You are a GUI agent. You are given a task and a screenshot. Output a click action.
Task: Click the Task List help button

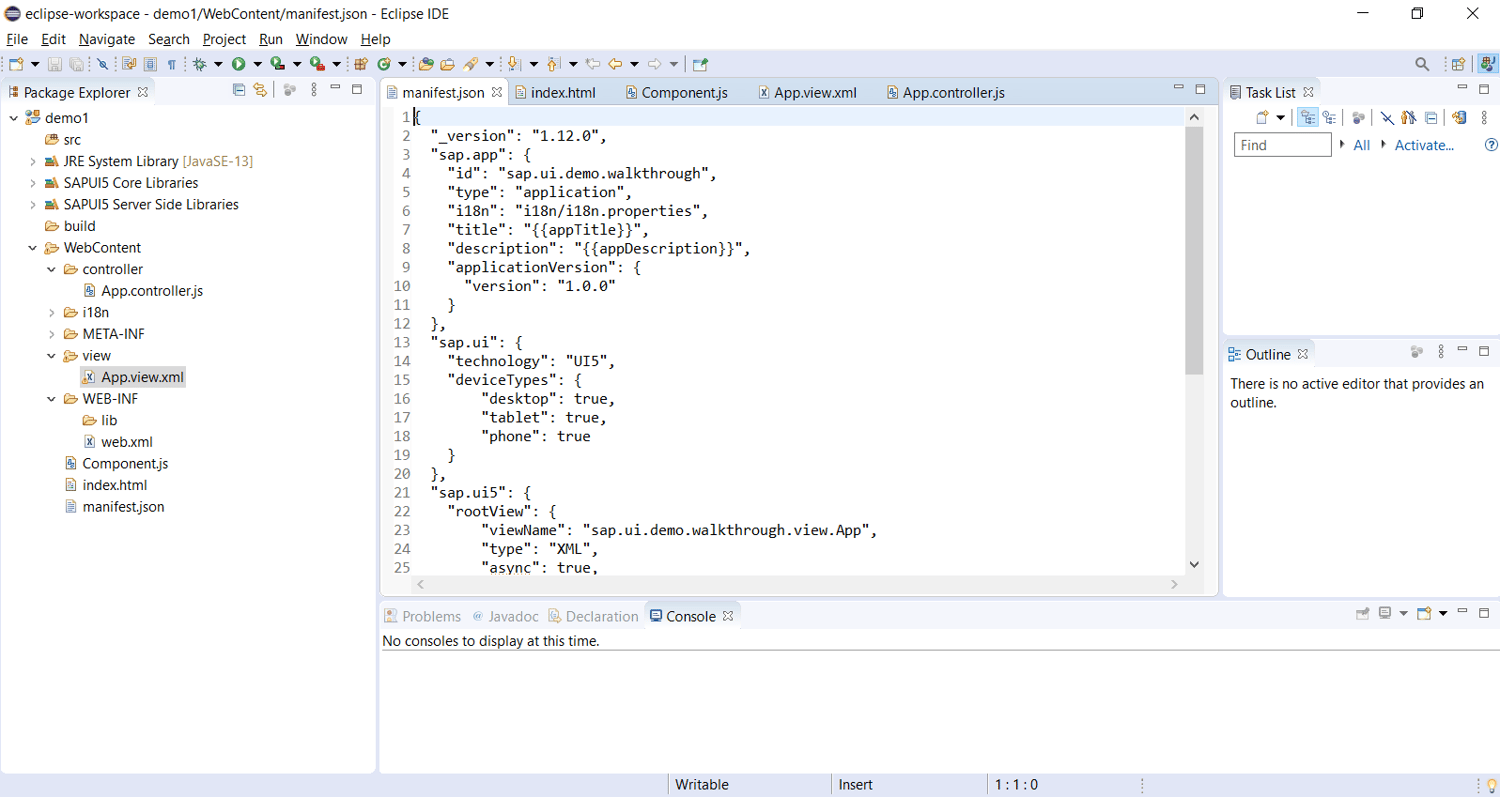tap(1491, 144)
